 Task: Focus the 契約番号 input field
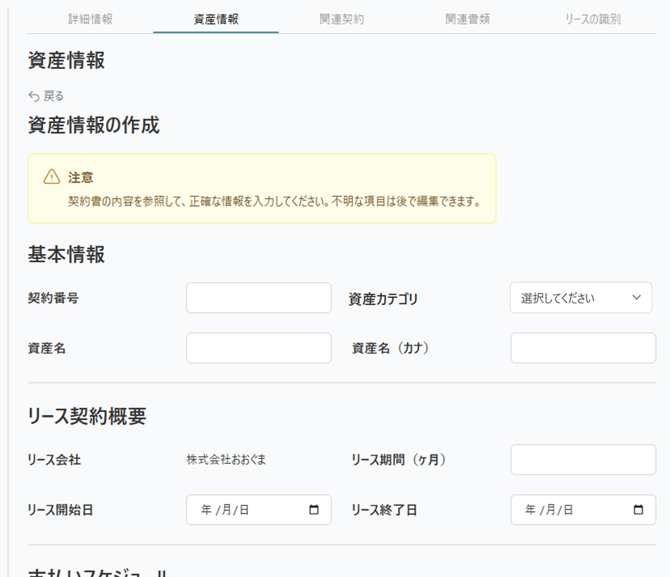pos(258,298)
